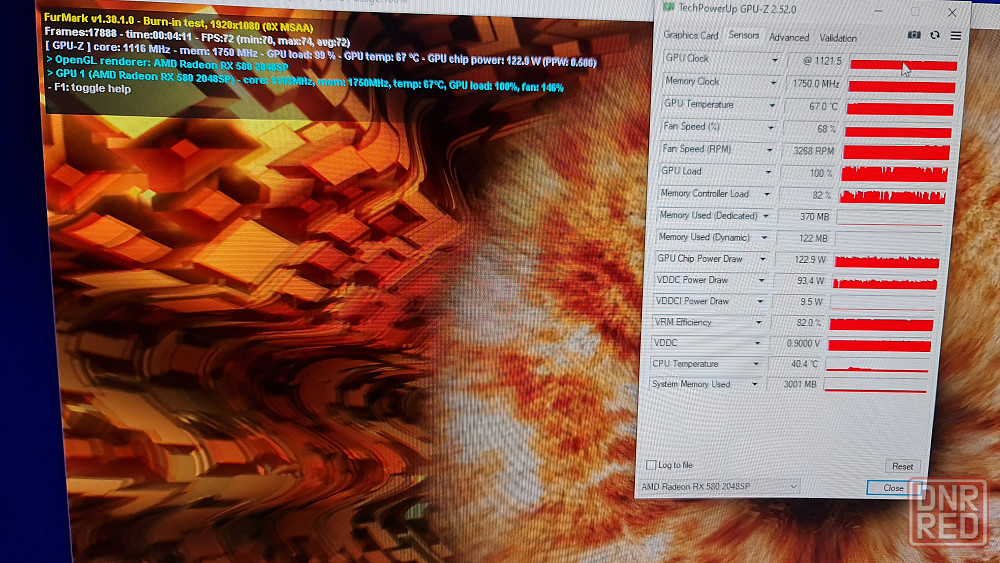Click the GPU Clock history graph
The width and height of the screenshot is (1000, 563).
point(904,64)
